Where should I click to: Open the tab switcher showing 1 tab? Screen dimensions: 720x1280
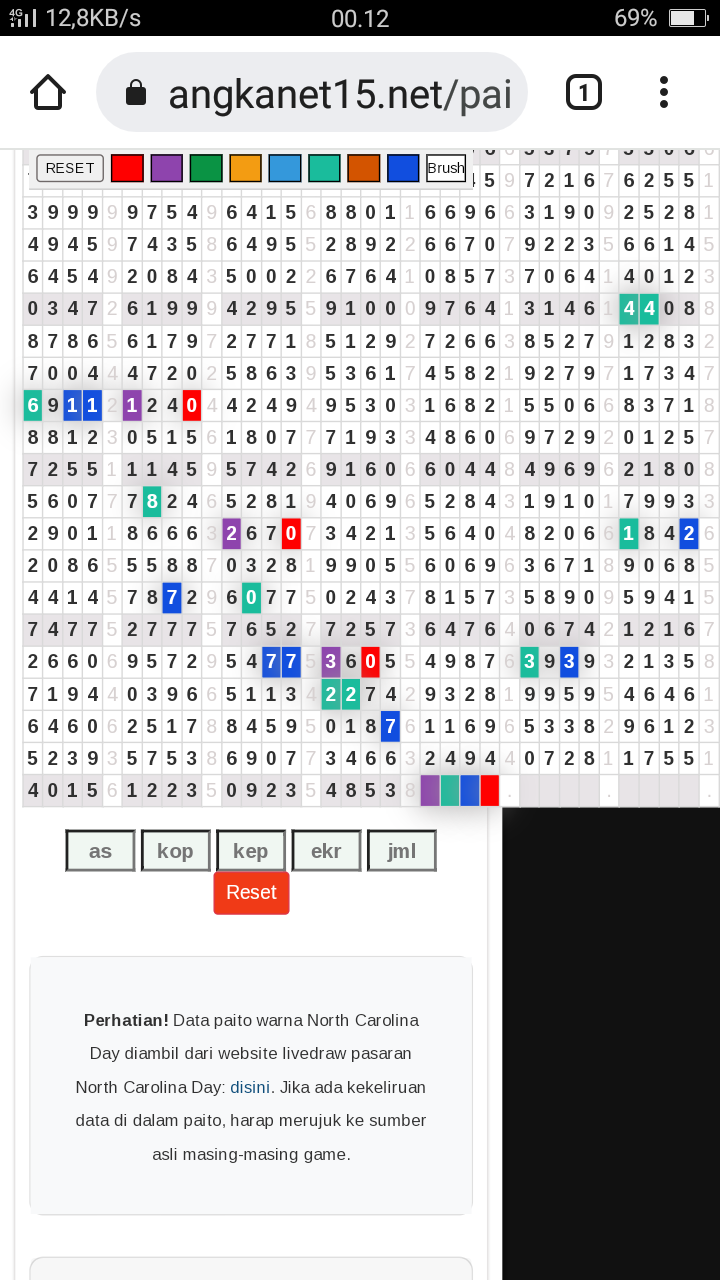584,93
